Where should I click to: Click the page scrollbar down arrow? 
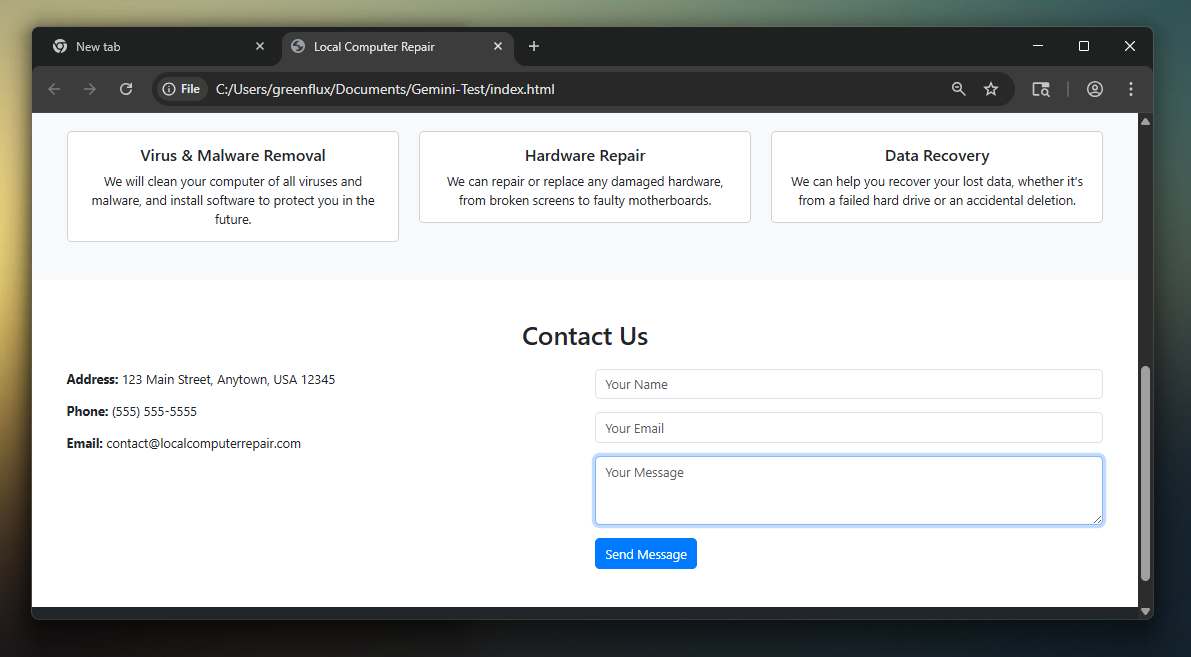(x=1145, y=611)
